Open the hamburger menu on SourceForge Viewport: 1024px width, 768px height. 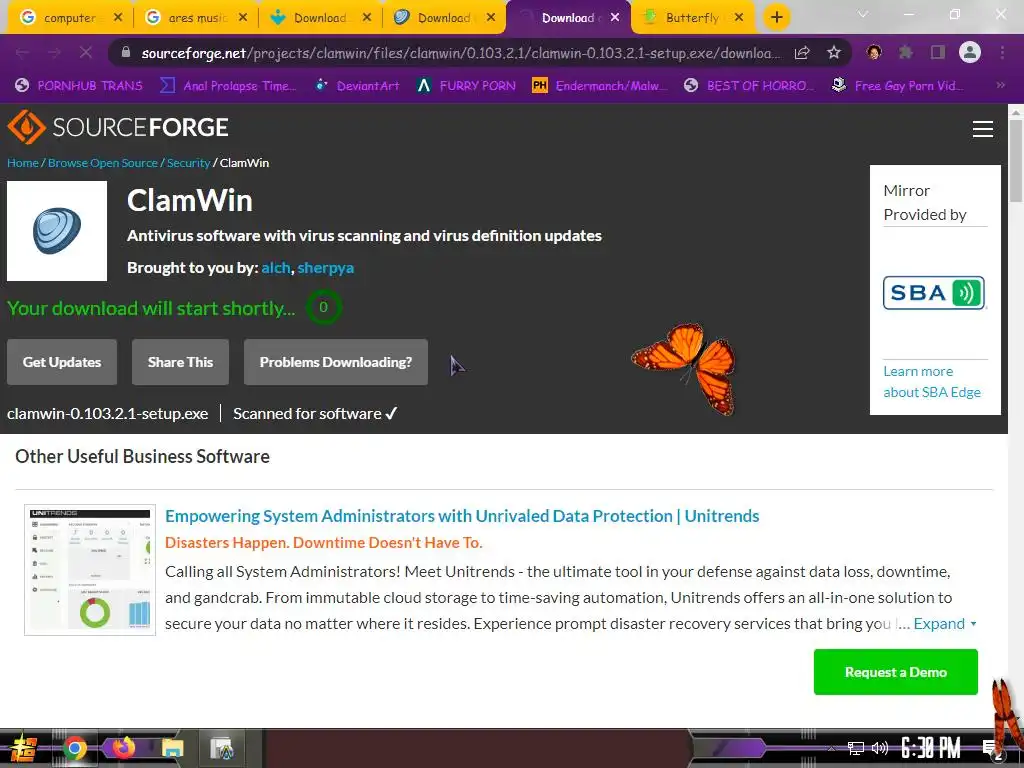(x=982, y=129)
